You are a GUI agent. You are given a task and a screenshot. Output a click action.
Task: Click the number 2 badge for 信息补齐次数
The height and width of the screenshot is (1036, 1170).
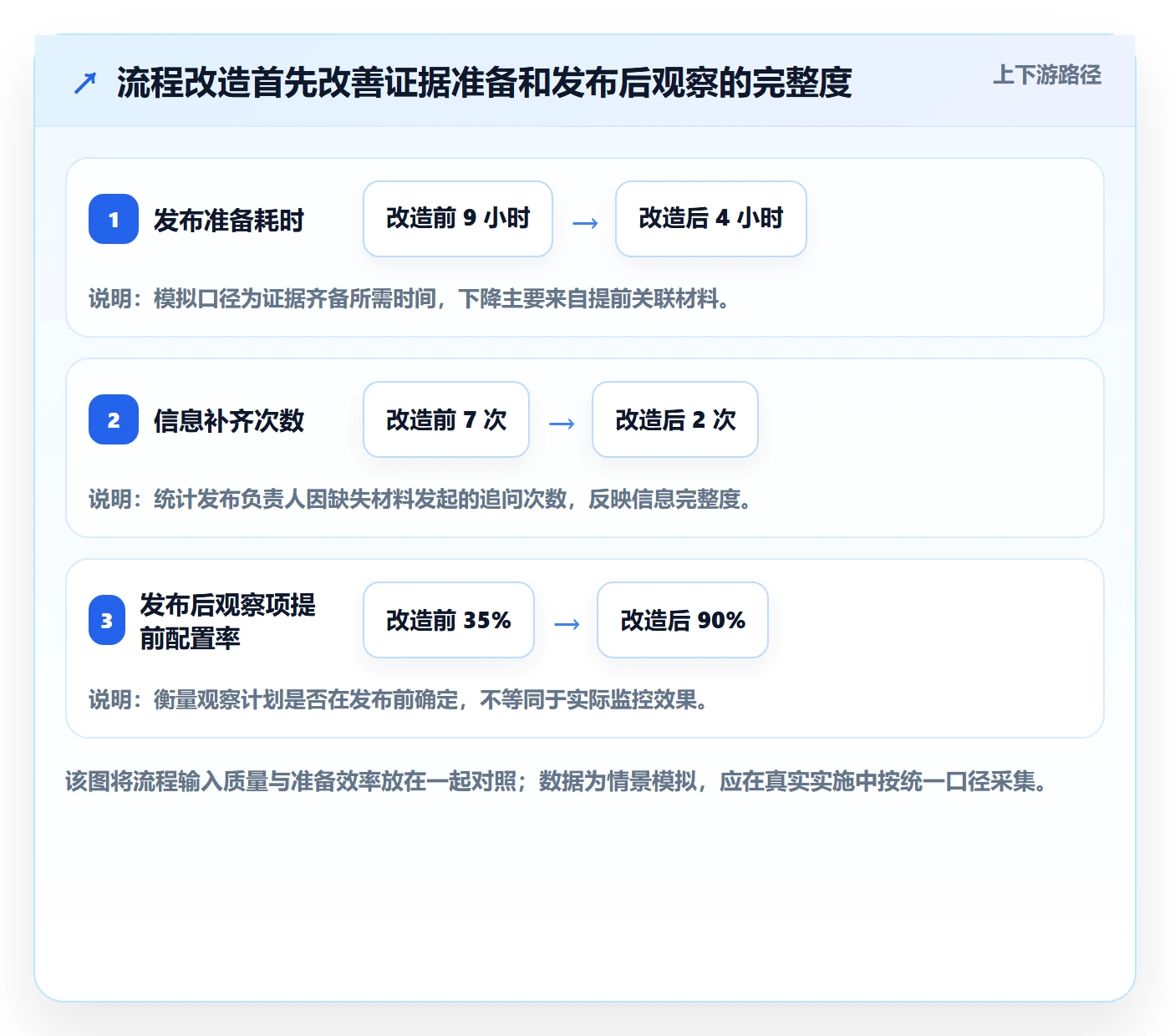[x=114, y=419]
